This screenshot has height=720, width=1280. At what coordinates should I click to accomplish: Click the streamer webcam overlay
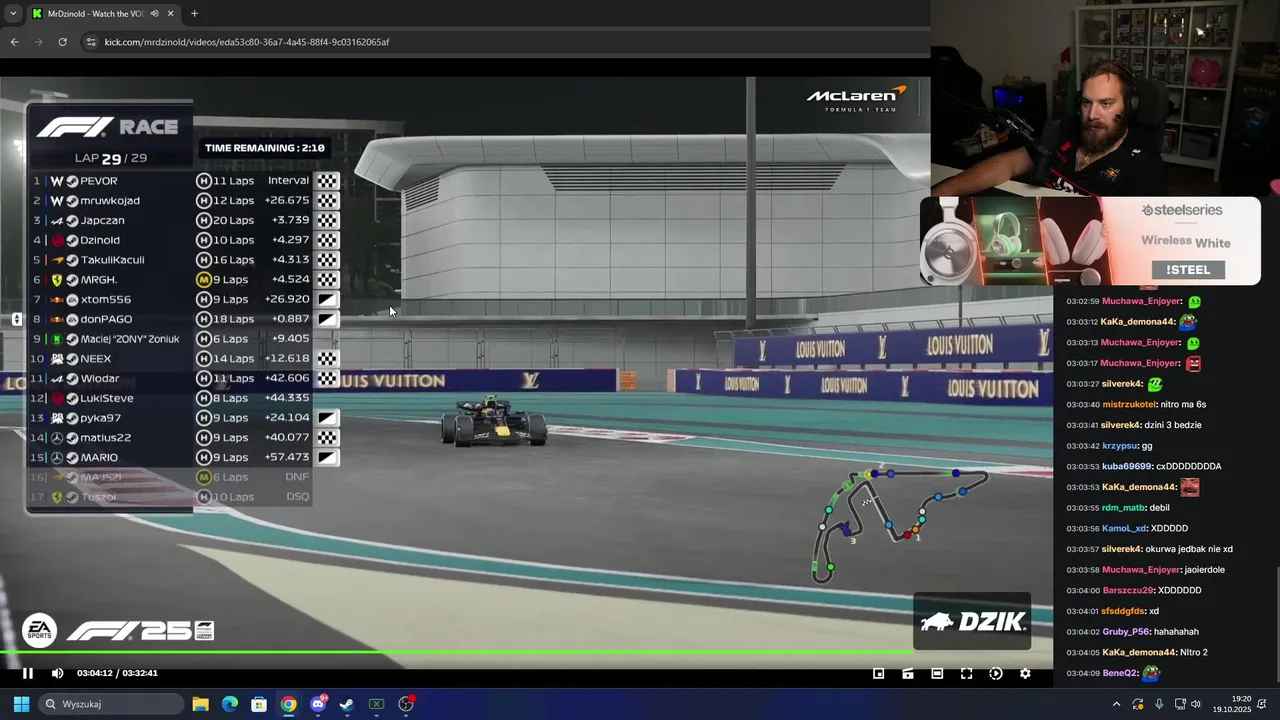[x=1105, y=98]
